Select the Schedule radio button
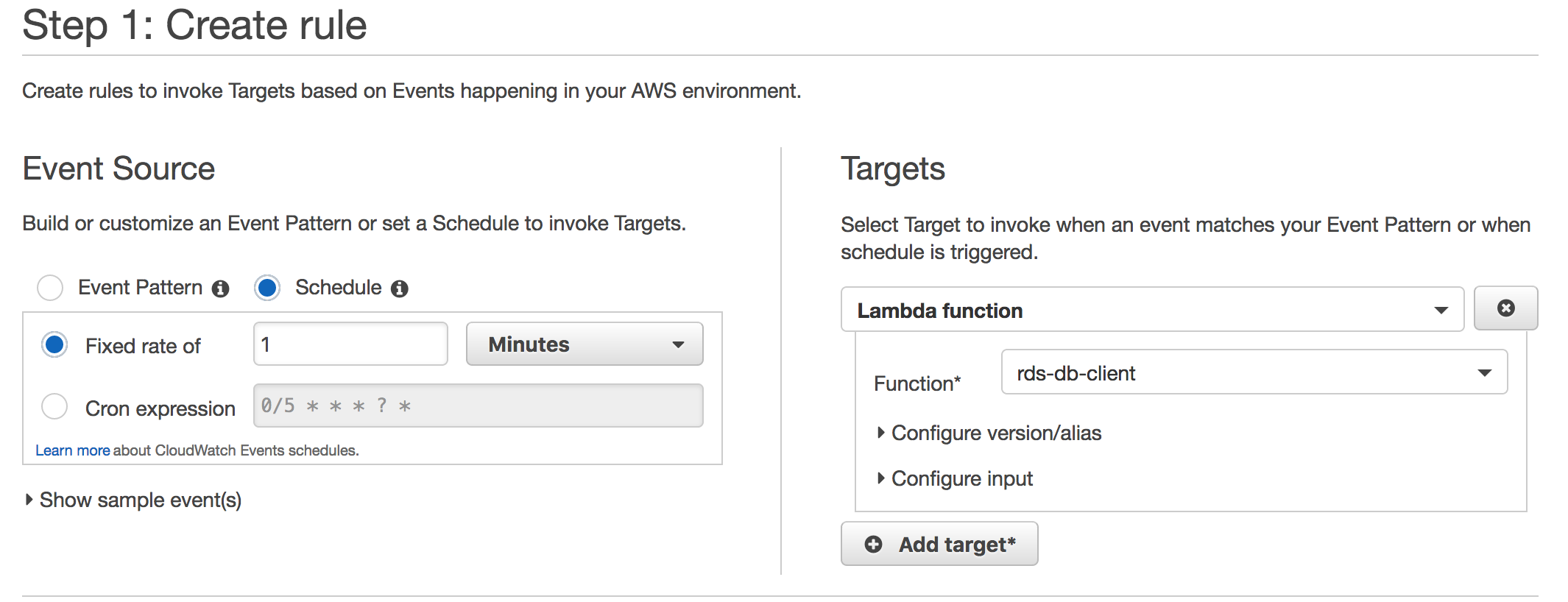The image size is (1568, 602). [x=267, y=287]
